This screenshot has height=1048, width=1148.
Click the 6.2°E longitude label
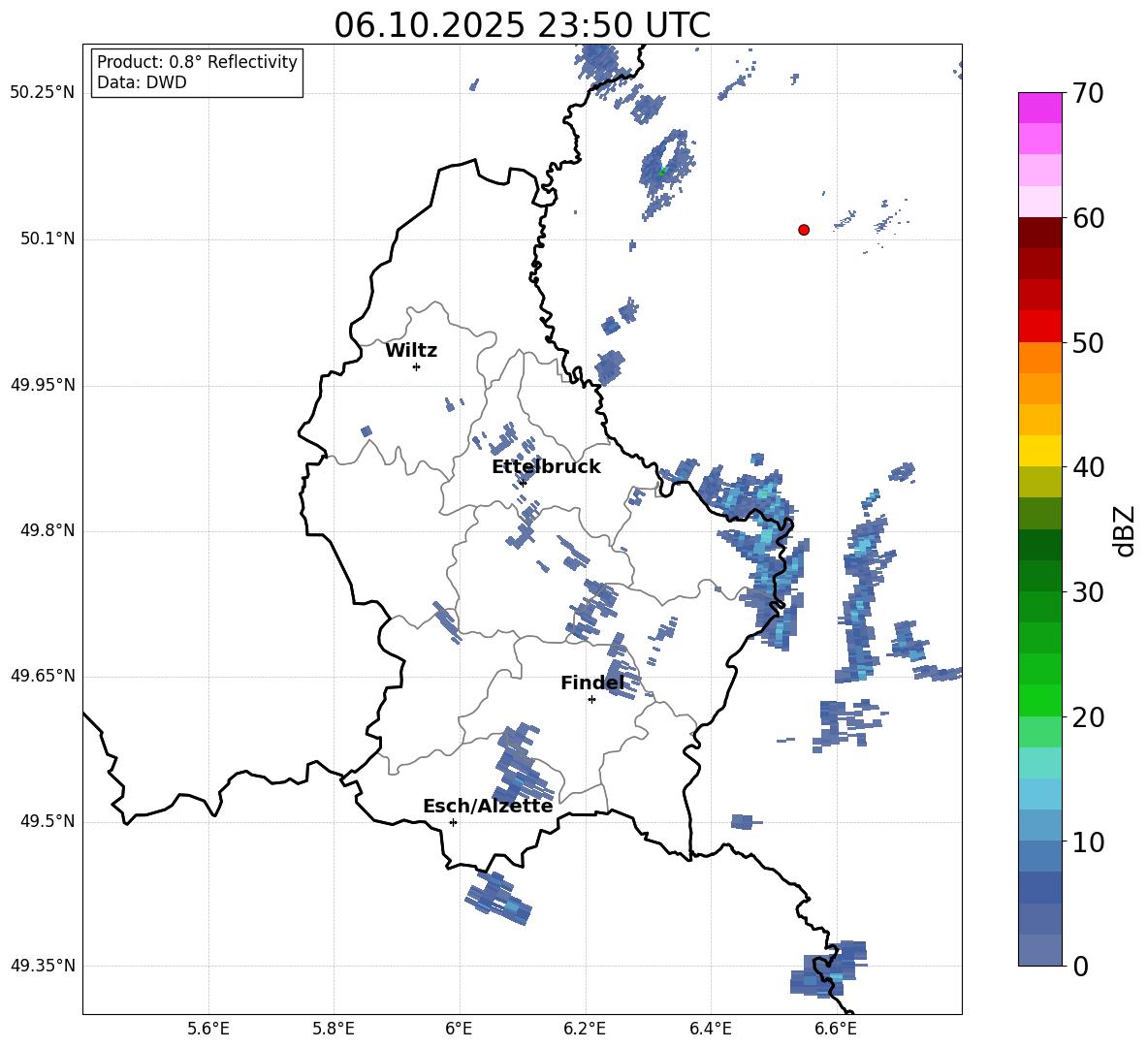coord(585,1029)
